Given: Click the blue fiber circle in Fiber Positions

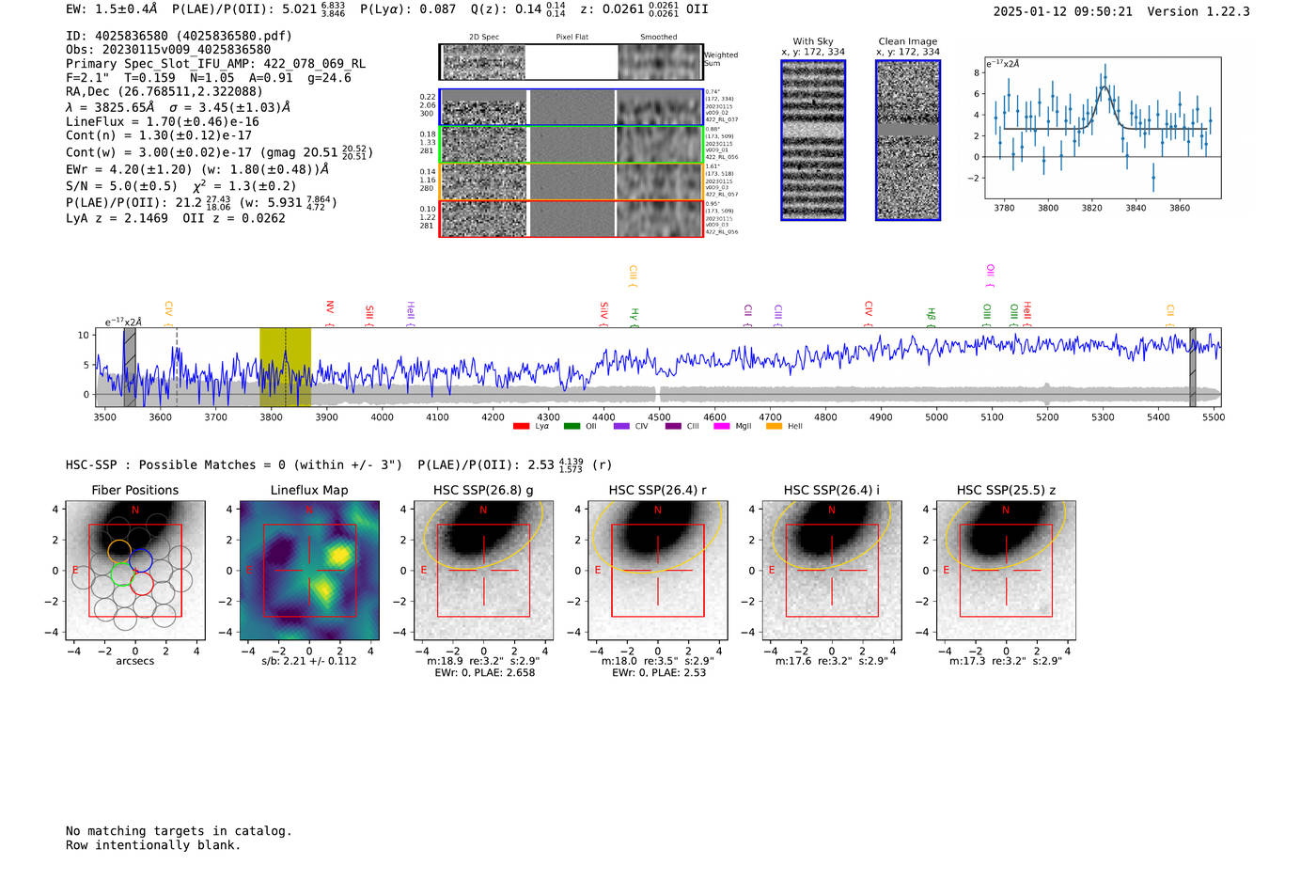Looking at the screenshot, I should click(141, 560).
